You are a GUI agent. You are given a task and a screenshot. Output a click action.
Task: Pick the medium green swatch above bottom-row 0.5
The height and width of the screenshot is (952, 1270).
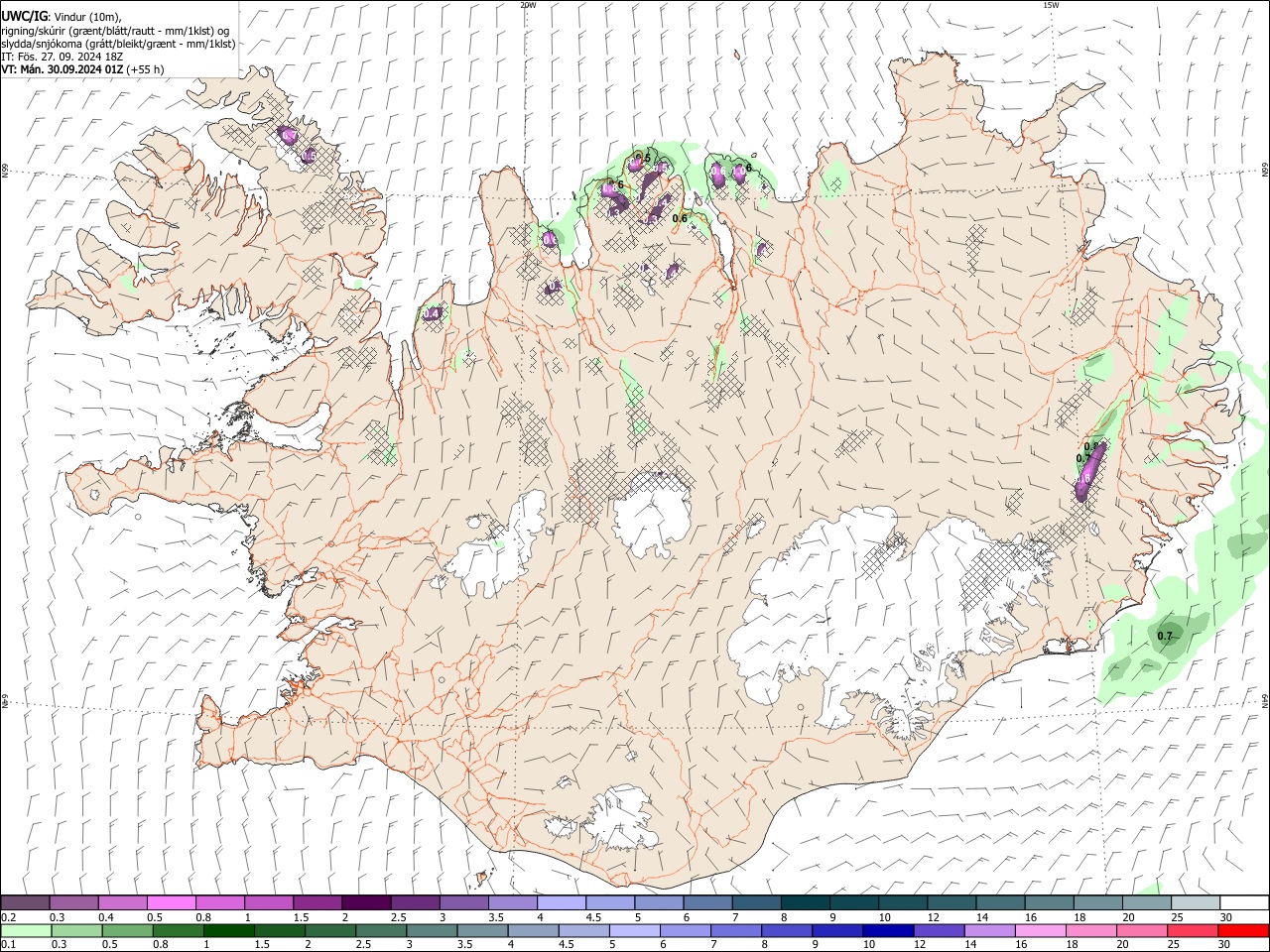(x=127, y=931)
